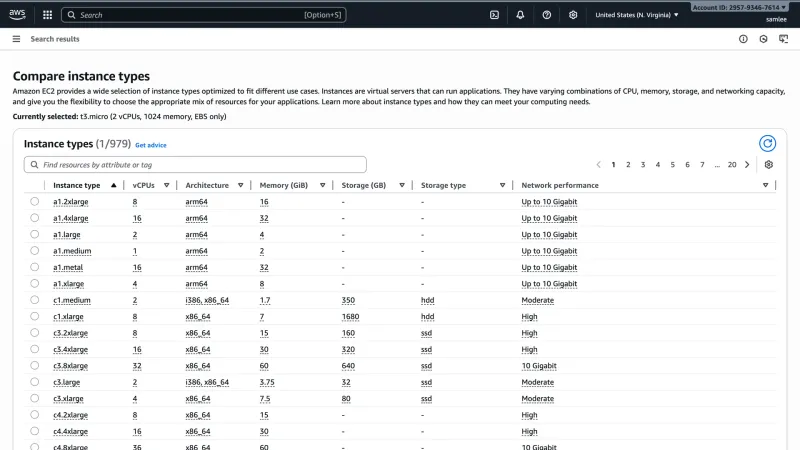The height and width of the screenshot is (450, 800).
Task: Select the a1.metal radio button
Action: coord(34,267)
